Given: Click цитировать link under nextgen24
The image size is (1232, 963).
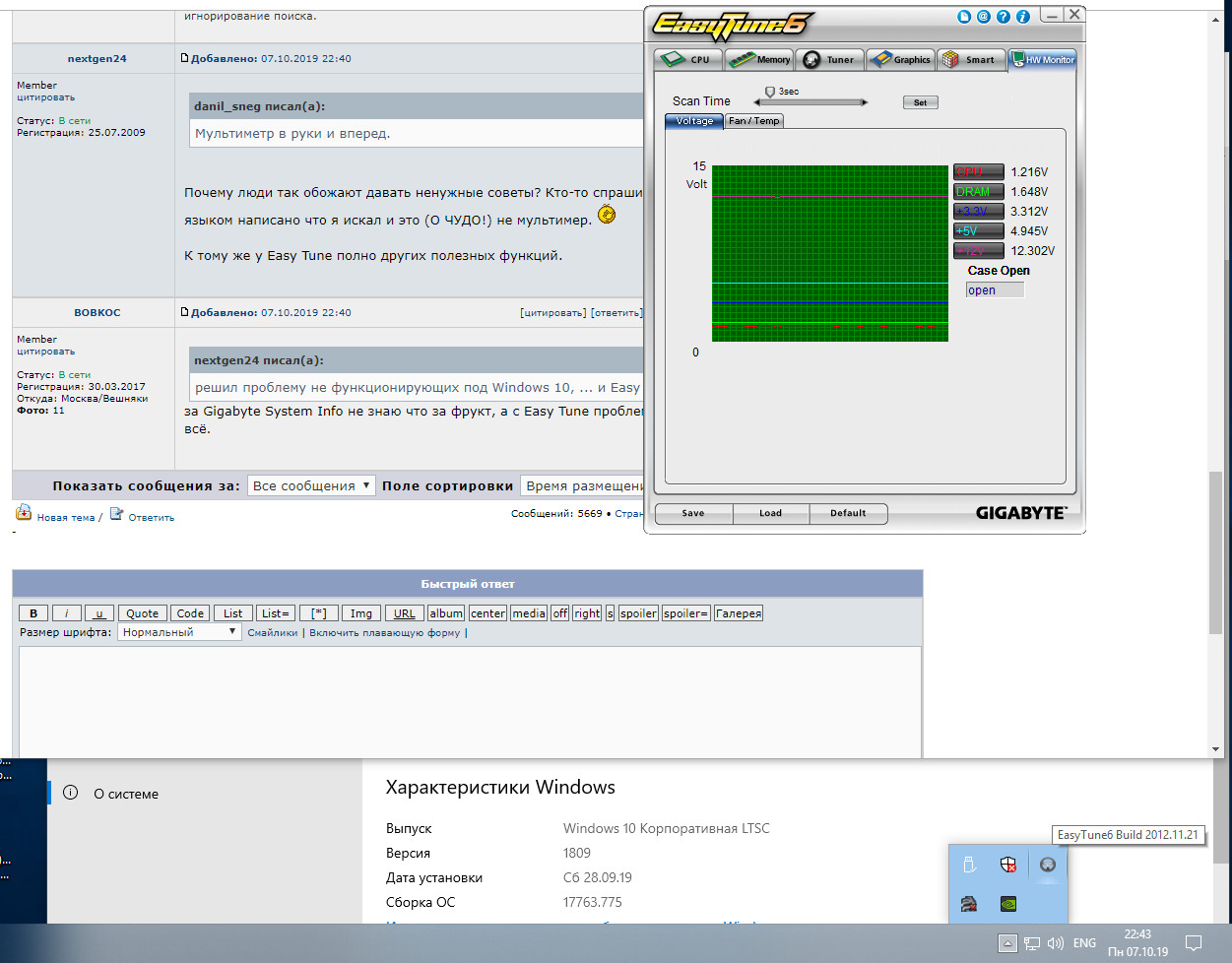Looking at the screenshot, I should coord(45,97).
